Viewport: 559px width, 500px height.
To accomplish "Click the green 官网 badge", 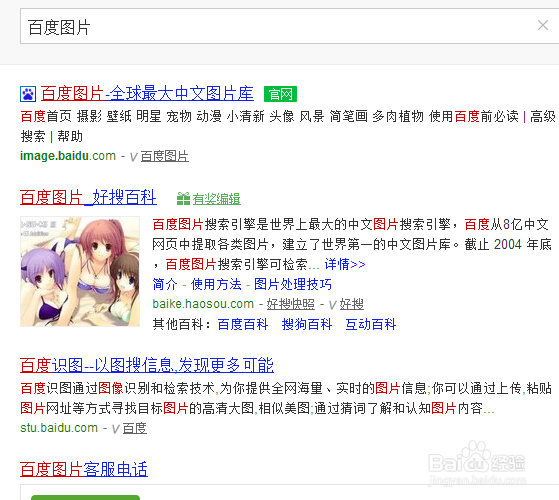I will tap(280, 94).
